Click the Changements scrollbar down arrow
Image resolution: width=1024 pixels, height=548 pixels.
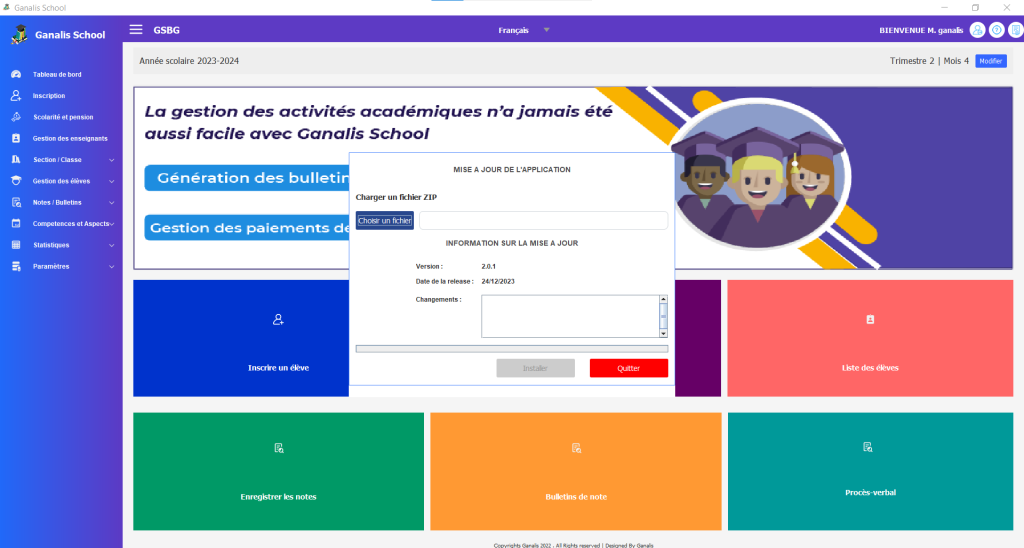[x=664, y=333]
